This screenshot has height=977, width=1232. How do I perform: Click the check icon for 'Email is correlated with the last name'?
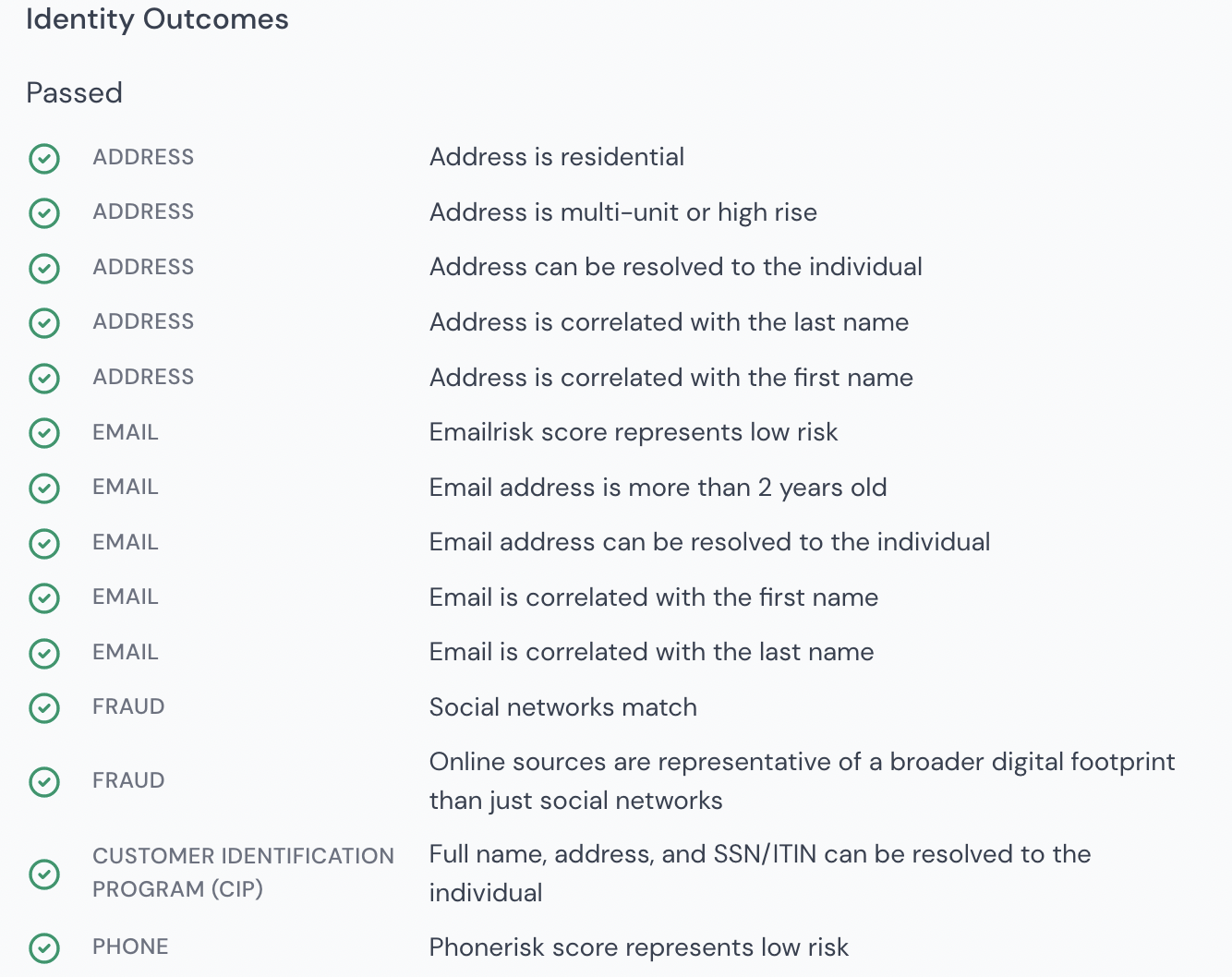click(x=44, y=654)
